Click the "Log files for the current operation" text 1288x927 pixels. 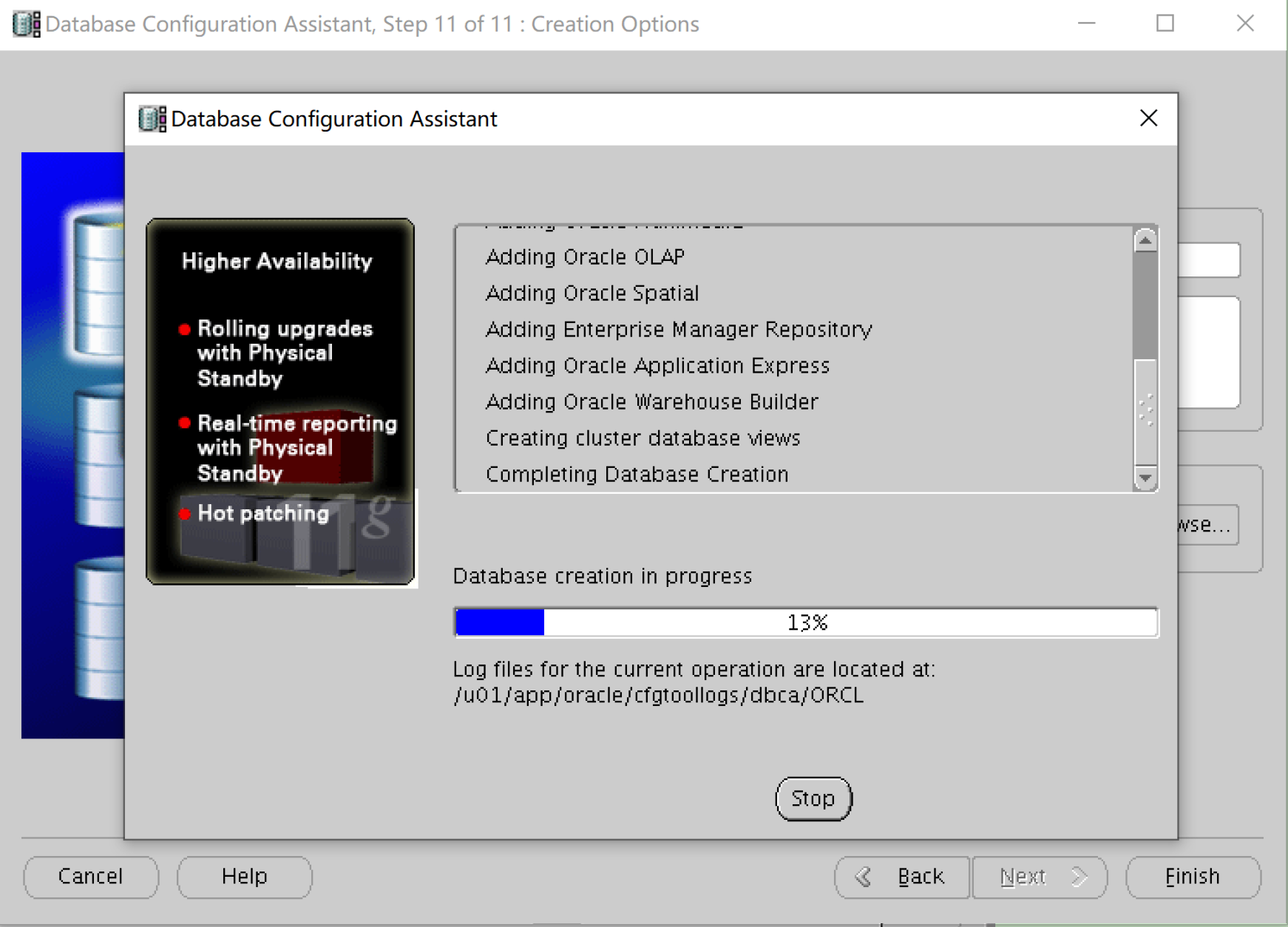click(x=694, y=669)
